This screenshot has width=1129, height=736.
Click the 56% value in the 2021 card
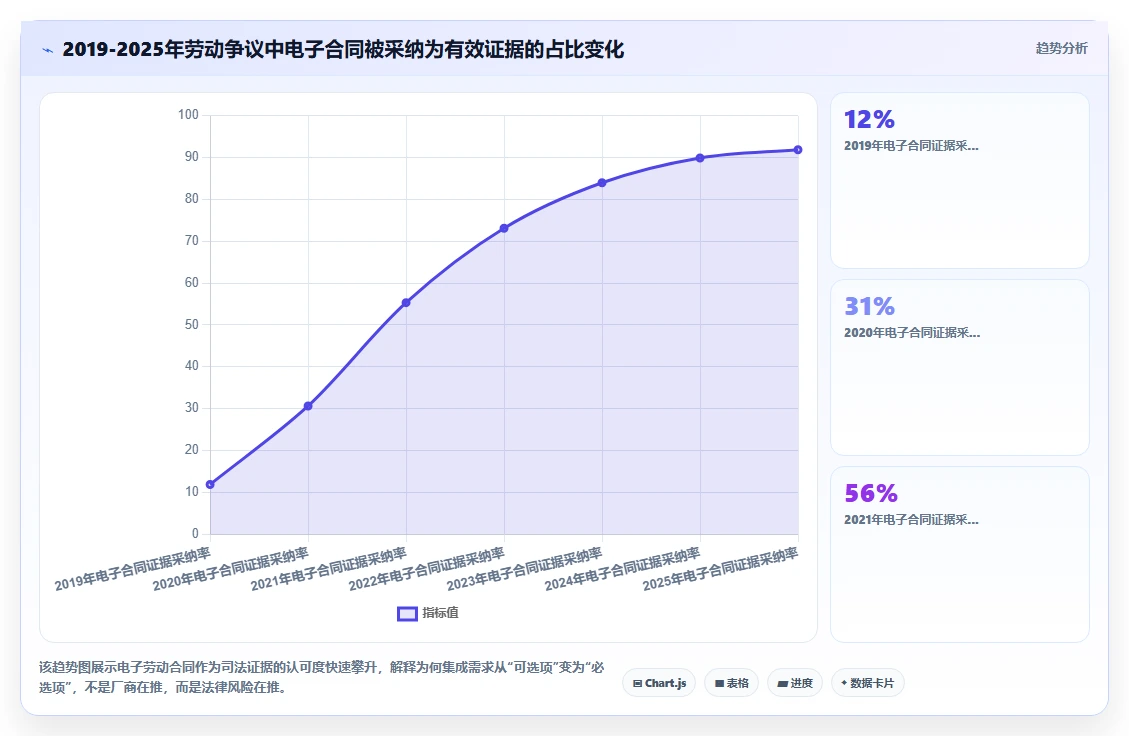871,493
